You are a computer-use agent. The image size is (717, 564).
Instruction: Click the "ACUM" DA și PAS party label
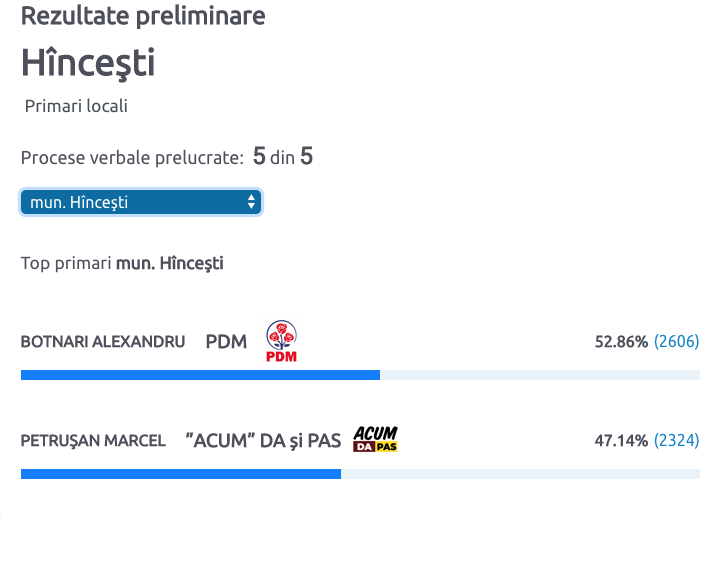click(x=263, y=441)
